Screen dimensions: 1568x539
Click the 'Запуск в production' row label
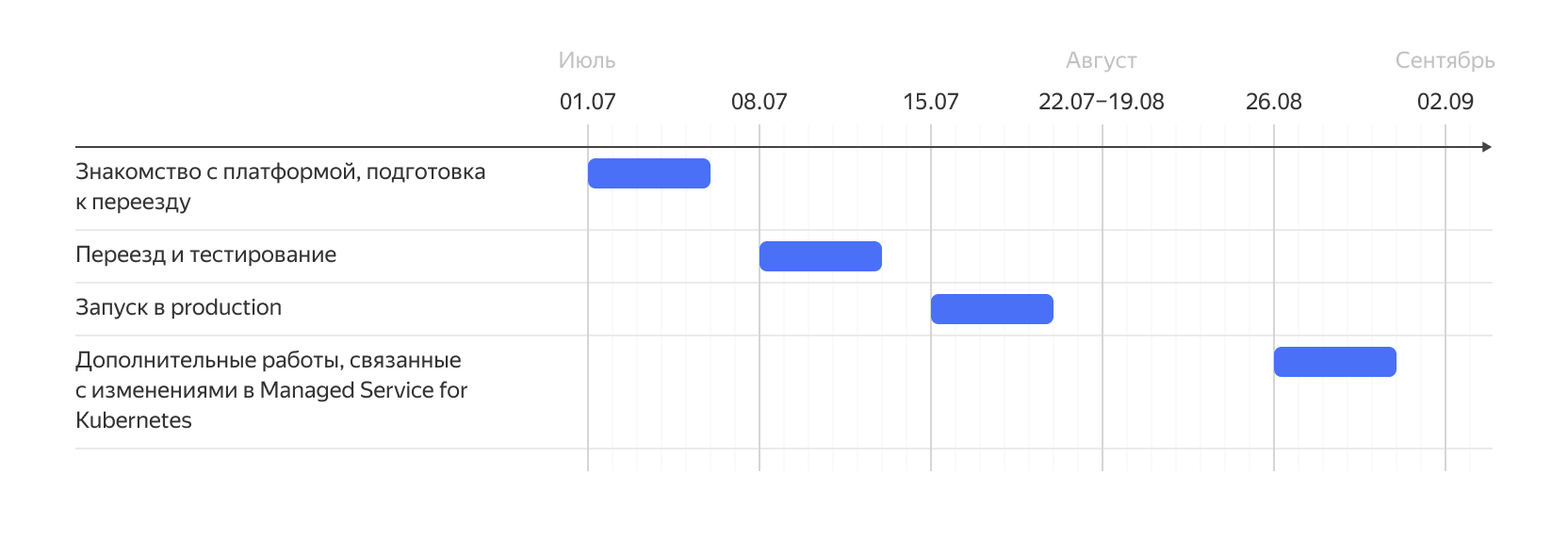coord(178,308)
